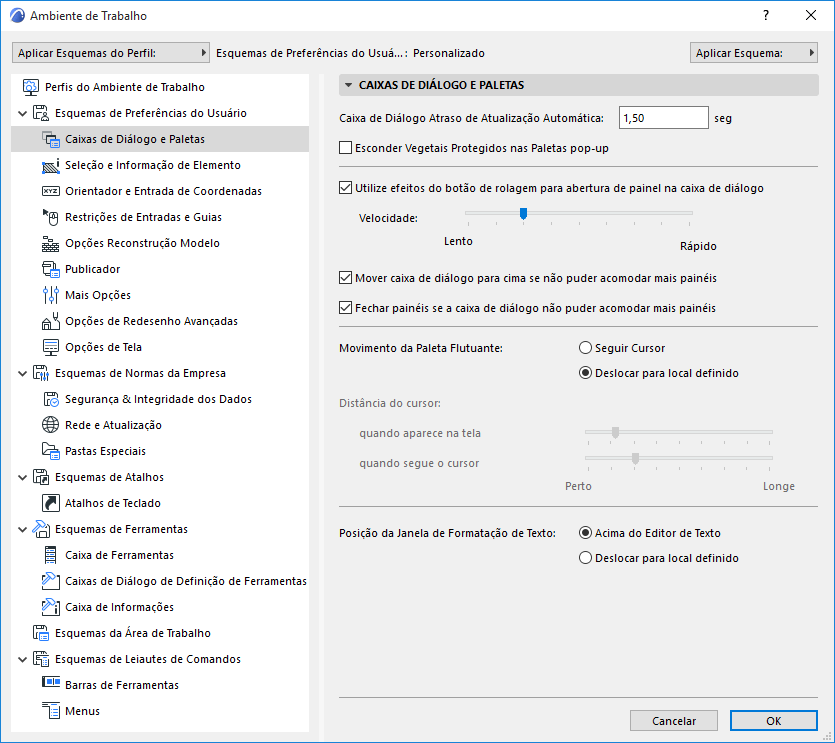The image size is (835, 743).
Task: Click the Publicador icon in the tree
Action: [x=51, y=269]
